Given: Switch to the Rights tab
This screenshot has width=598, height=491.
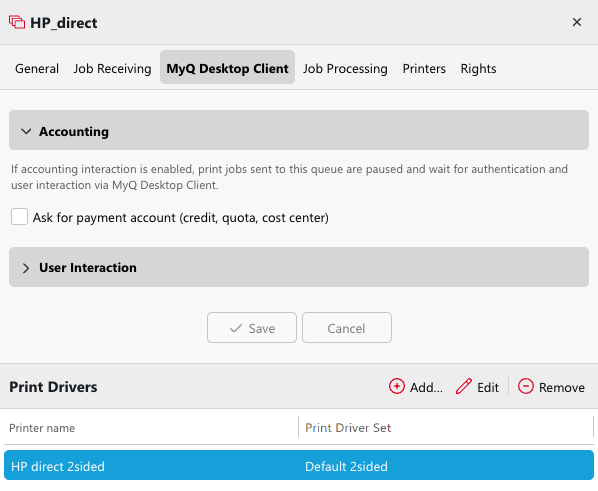Looking at the screenshot, I should tap(478, 69).
